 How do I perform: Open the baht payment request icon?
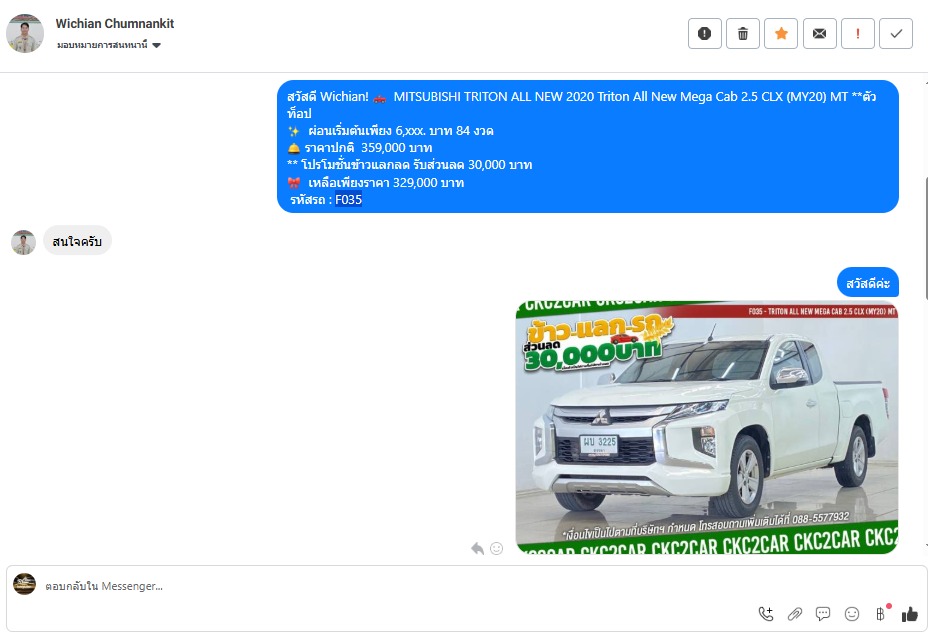tap(881, 614)
